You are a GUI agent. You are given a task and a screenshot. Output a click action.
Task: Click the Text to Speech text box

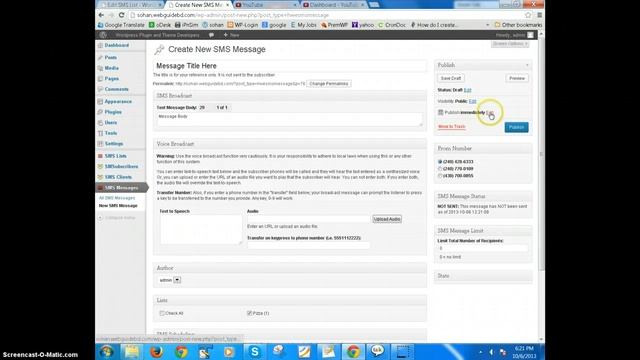(201, 229)
